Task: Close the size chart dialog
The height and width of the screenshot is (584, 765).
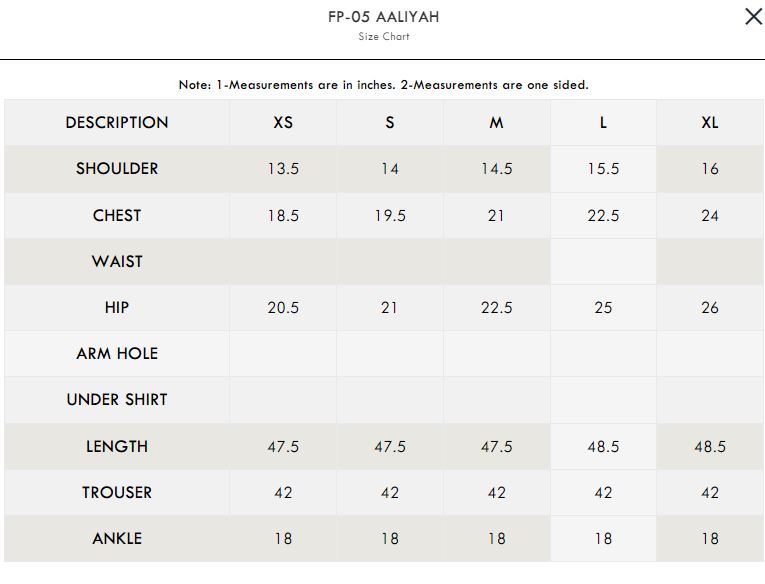Action: (x=753, y=17)
